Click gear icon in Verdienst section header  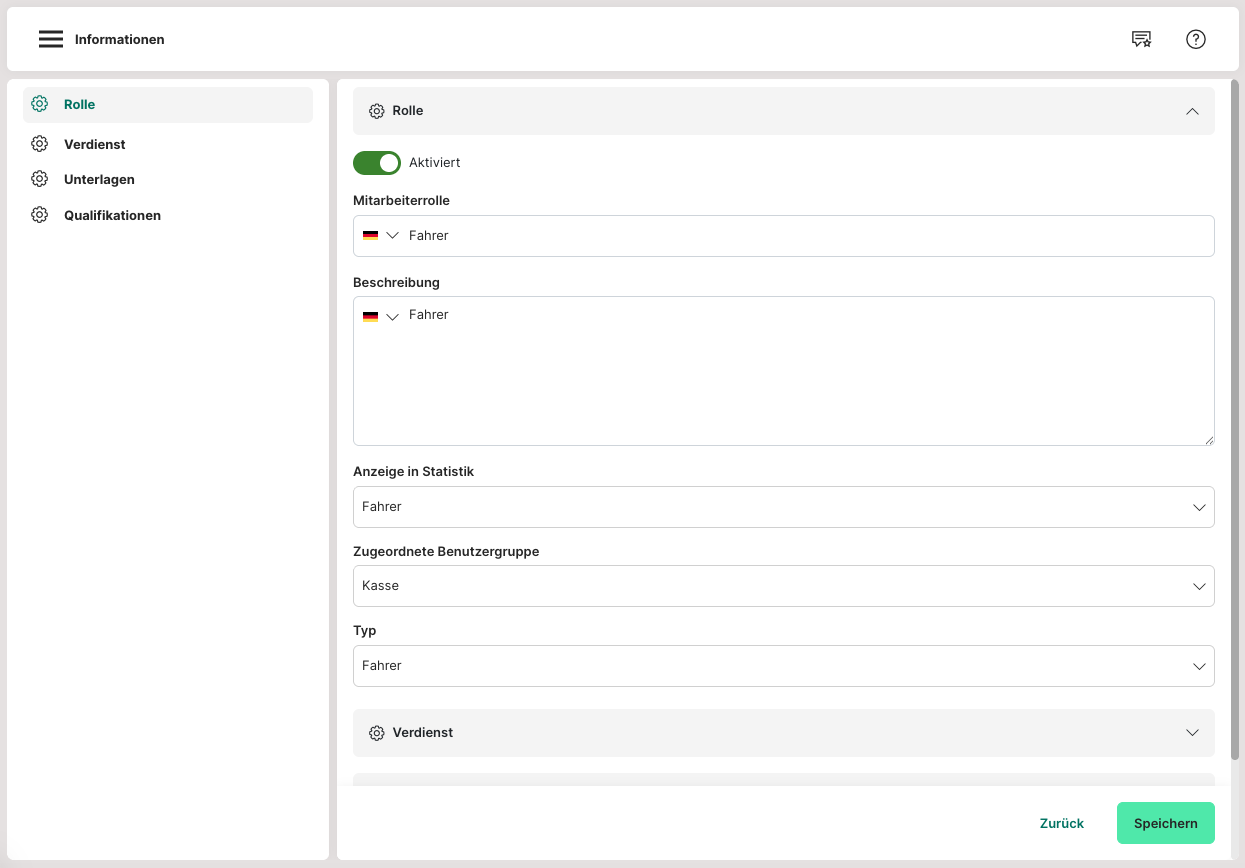pyautogui.click(x=377, y=733)
